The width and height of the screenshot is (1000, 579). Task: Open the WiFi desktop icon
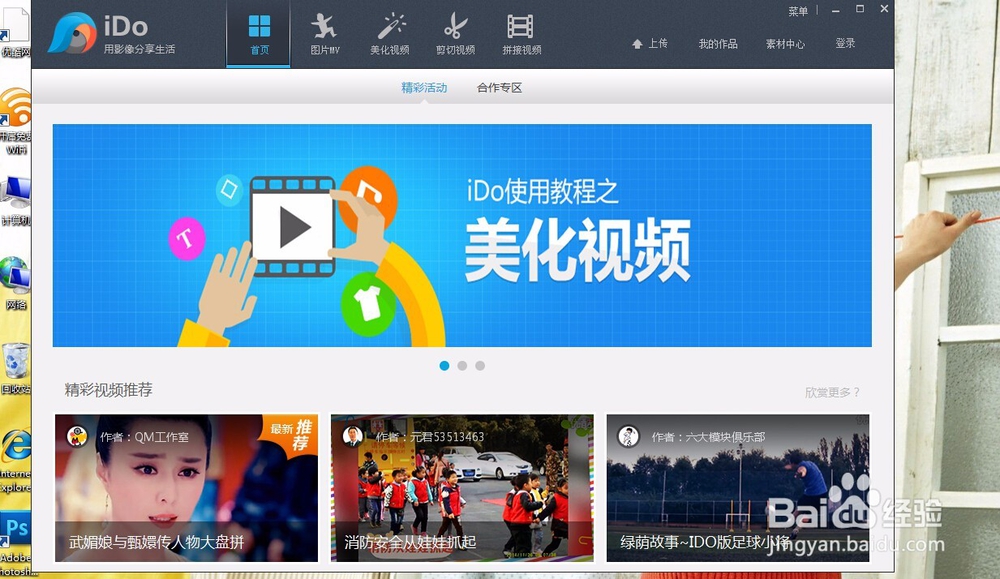(x=15, y=121)
